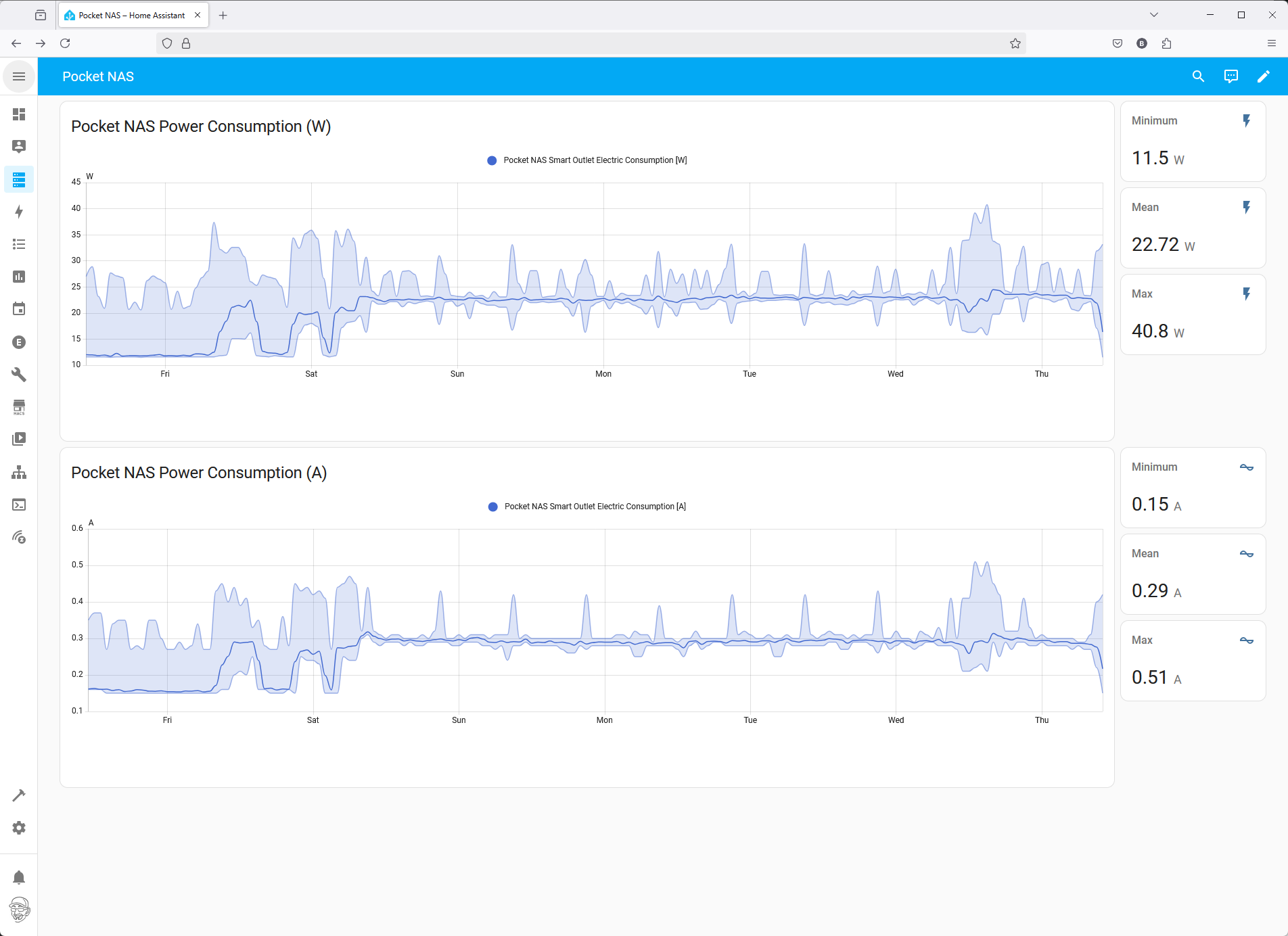Screen dimensions: 1288x936
Task: Close the Pocket NAS browser tab
Action: pyautogui.click(x=198, y=15)
